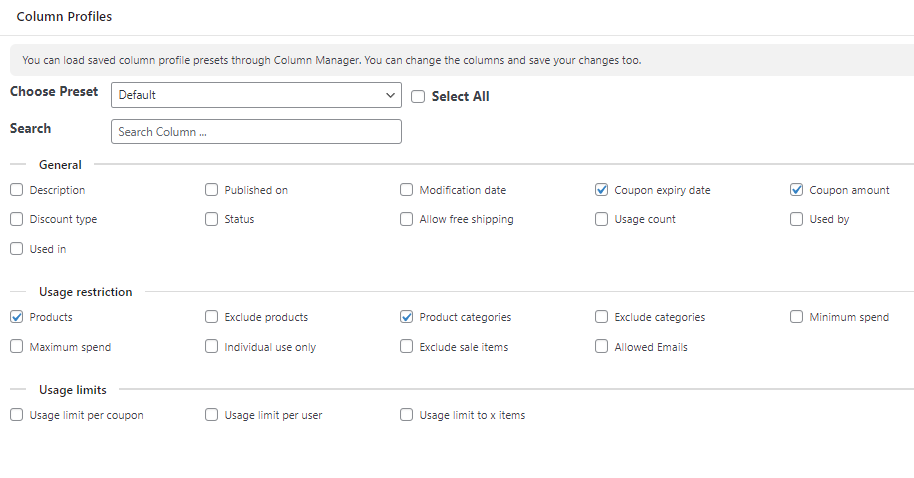This screenshot has height=478, width=914.
Task: Open the Choose Preset dropdown
Action: coord(256,95)
